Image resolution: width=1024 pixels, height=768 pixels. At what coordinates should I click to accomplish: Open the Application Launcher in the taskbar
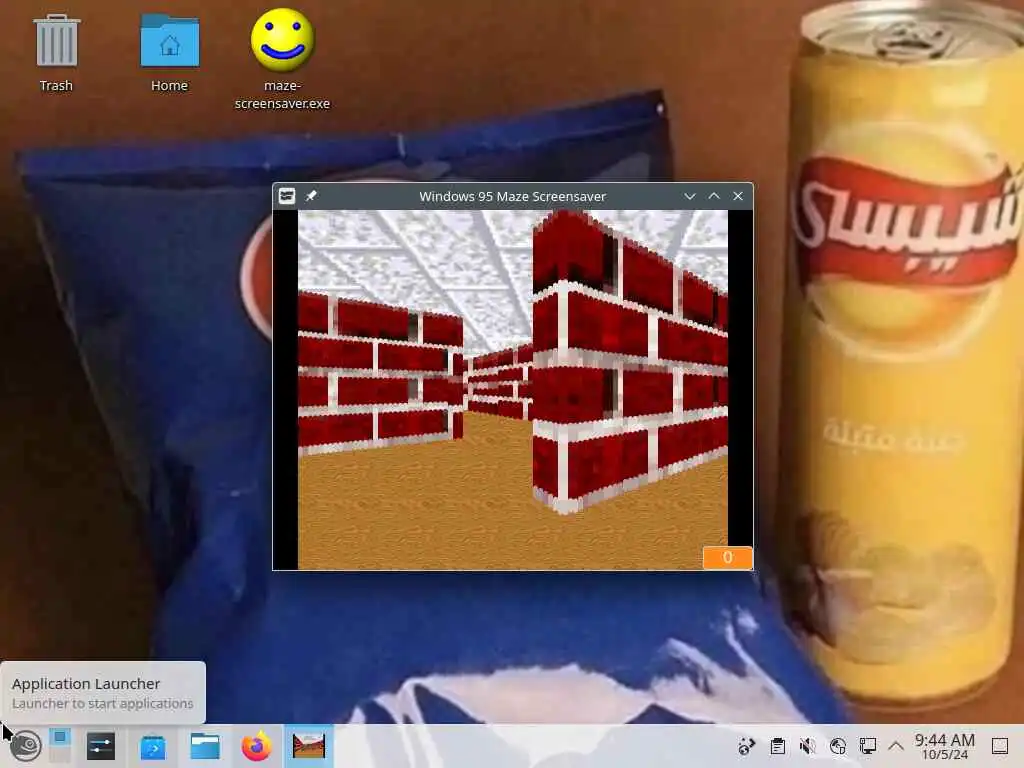pos(25,746)
